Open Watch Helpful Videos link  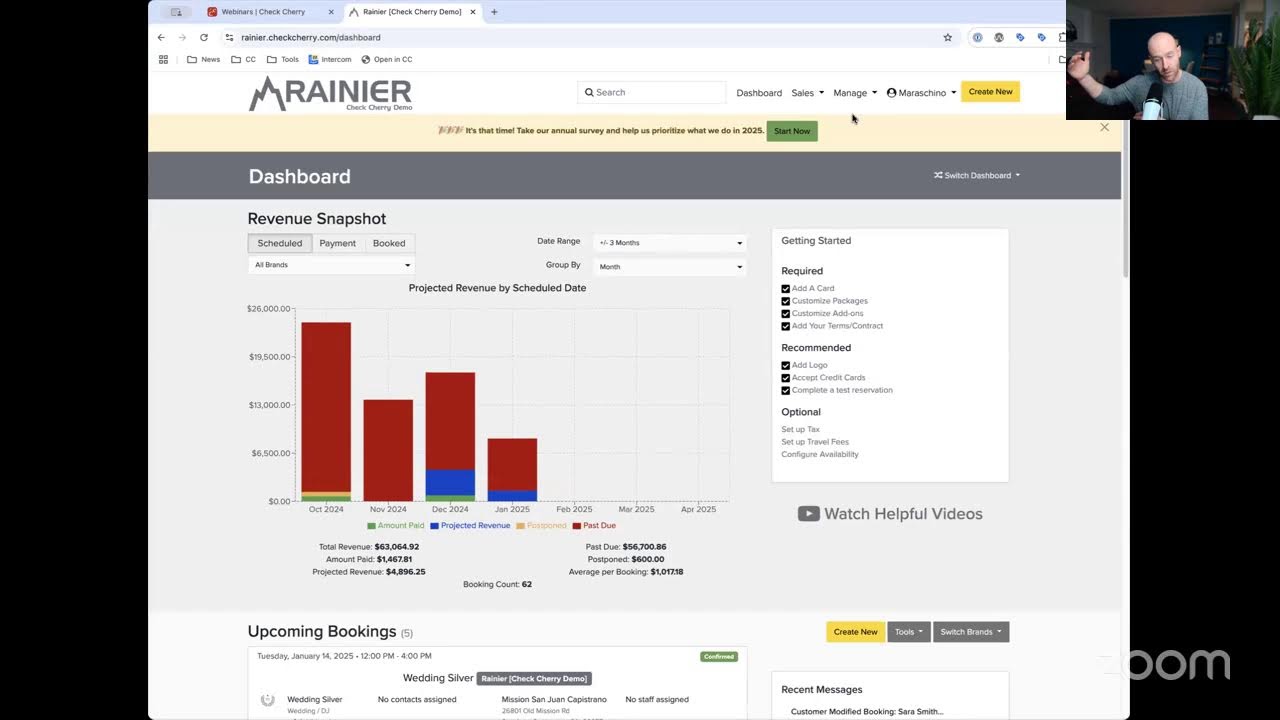890,513
